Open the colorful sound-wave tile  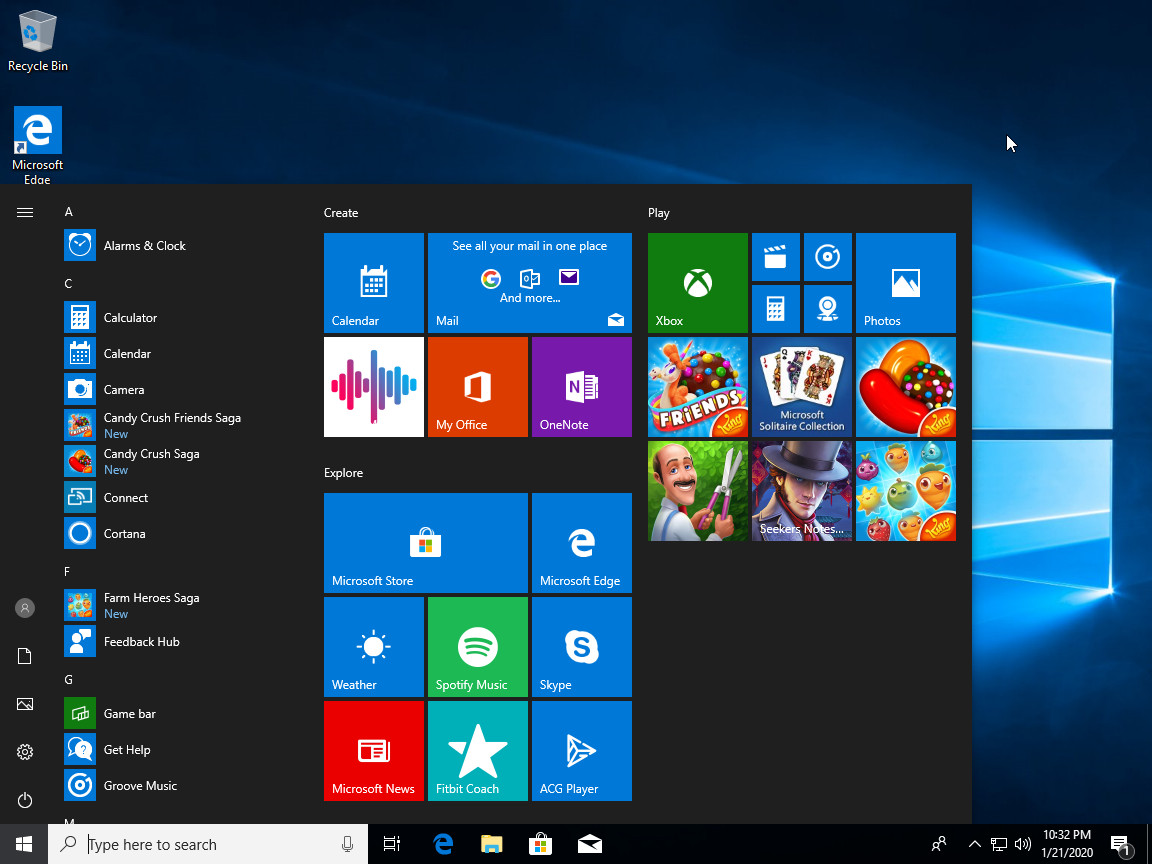pyautogui.click(x=374, y=387)
